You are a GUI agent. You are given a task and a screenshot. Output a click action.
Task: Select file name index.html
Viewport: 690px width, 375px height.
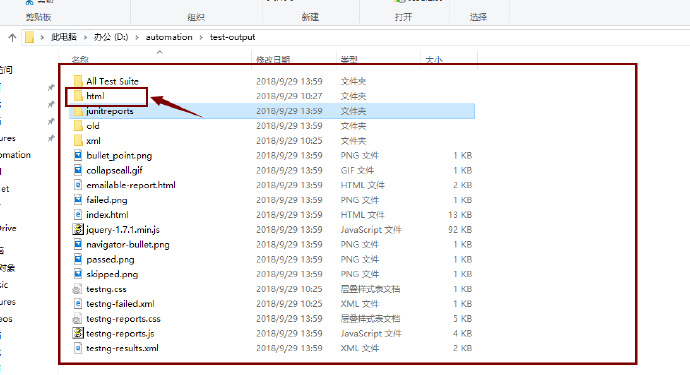point(107,215)
